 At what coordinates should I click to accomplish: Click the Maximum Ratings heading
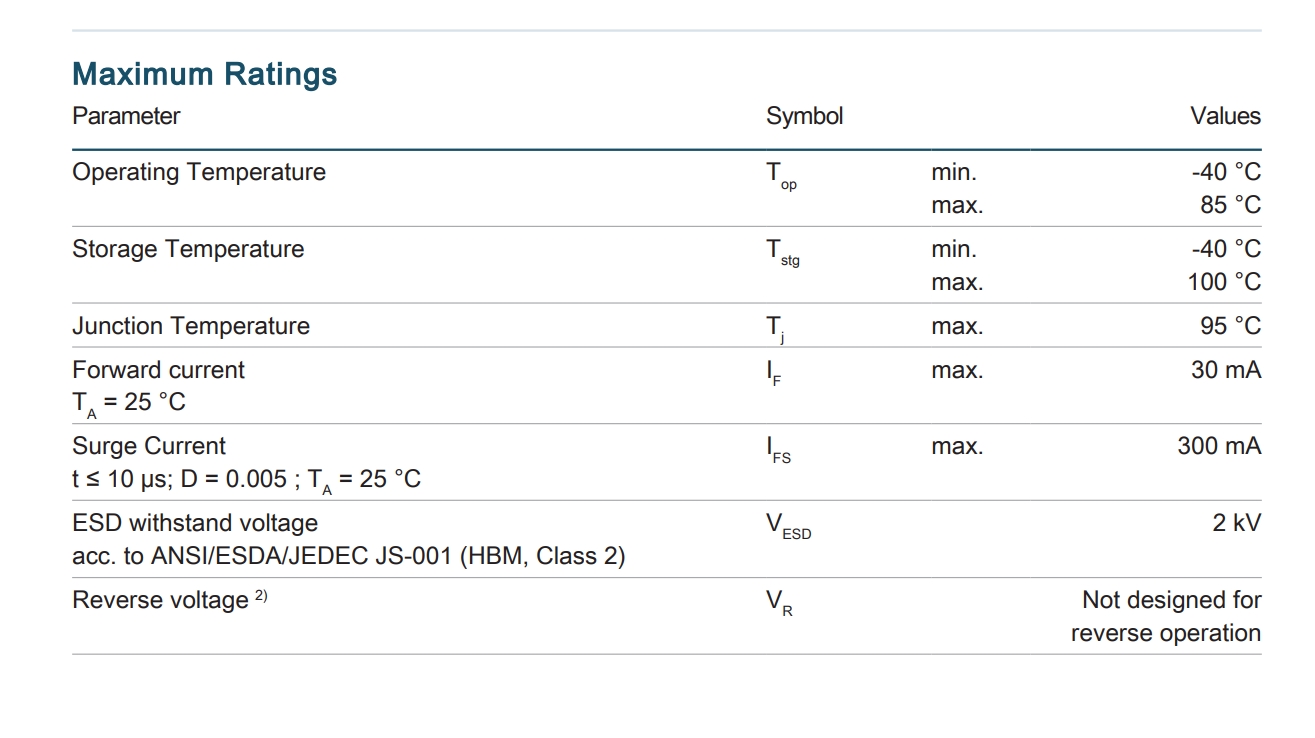point(204,74)
